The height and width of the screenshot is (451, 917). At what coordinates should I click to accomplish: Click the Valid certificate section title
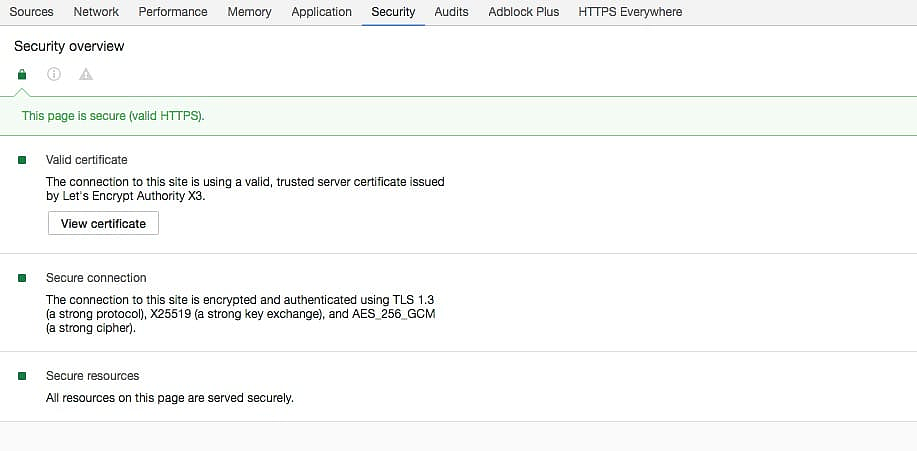pos(87,160)
